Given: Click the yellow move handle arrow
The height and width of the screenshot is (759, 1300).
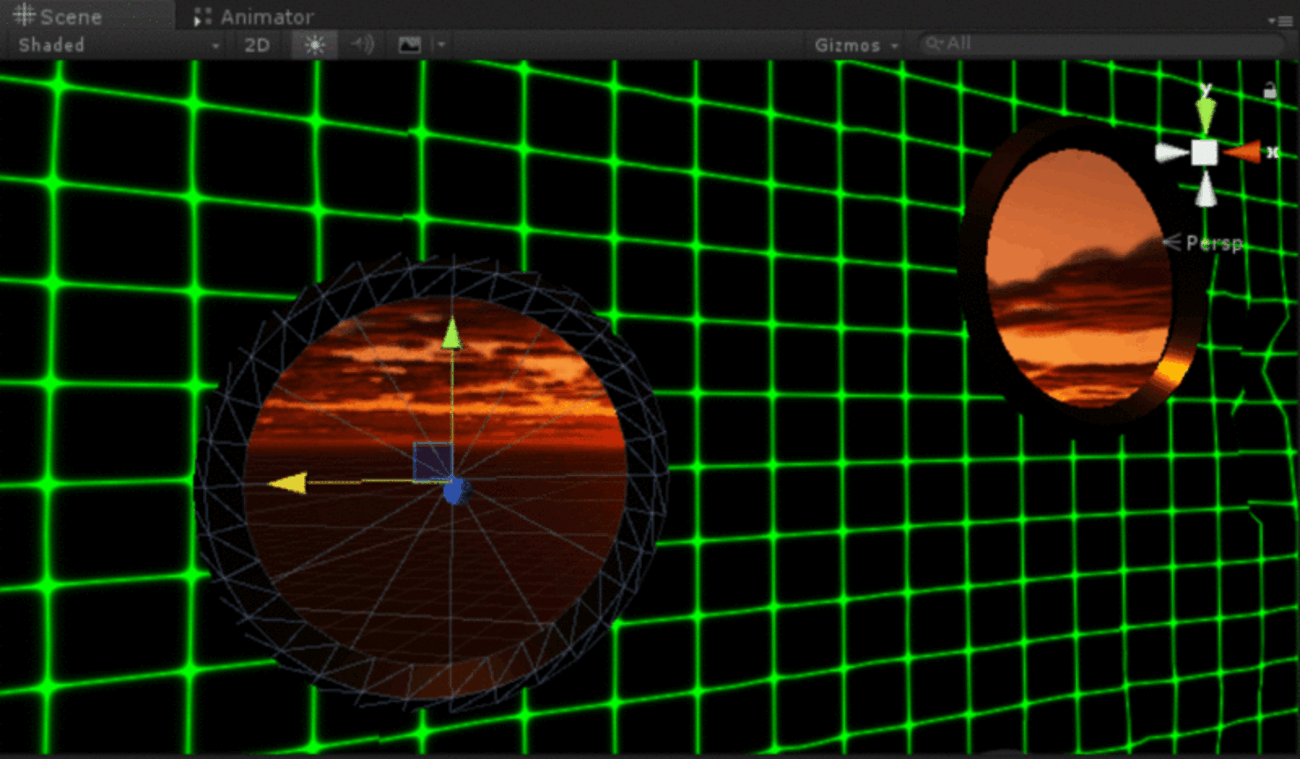Looking at the screenshot, I should (286, 484).
